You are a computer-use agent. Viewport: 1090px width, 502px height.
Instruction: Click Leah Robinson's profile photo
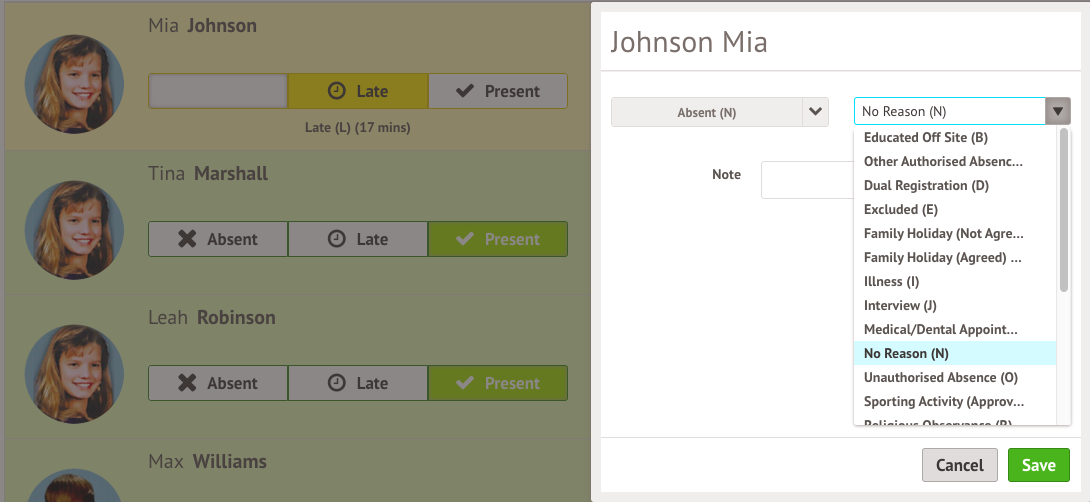click(x=74, y=374)
